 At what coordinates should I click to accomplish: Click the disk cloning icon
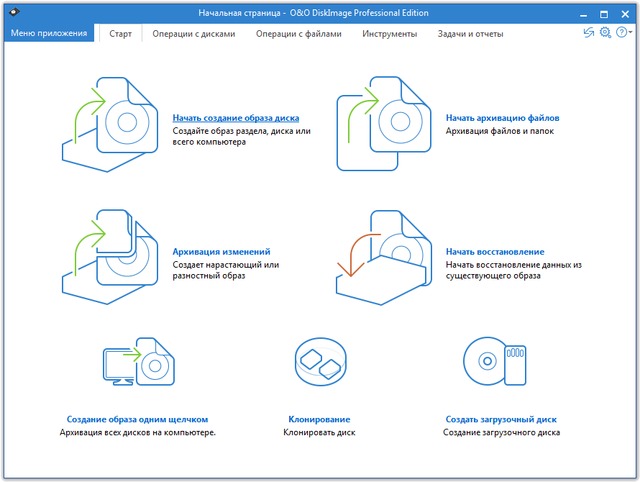[x=319, y=366]
